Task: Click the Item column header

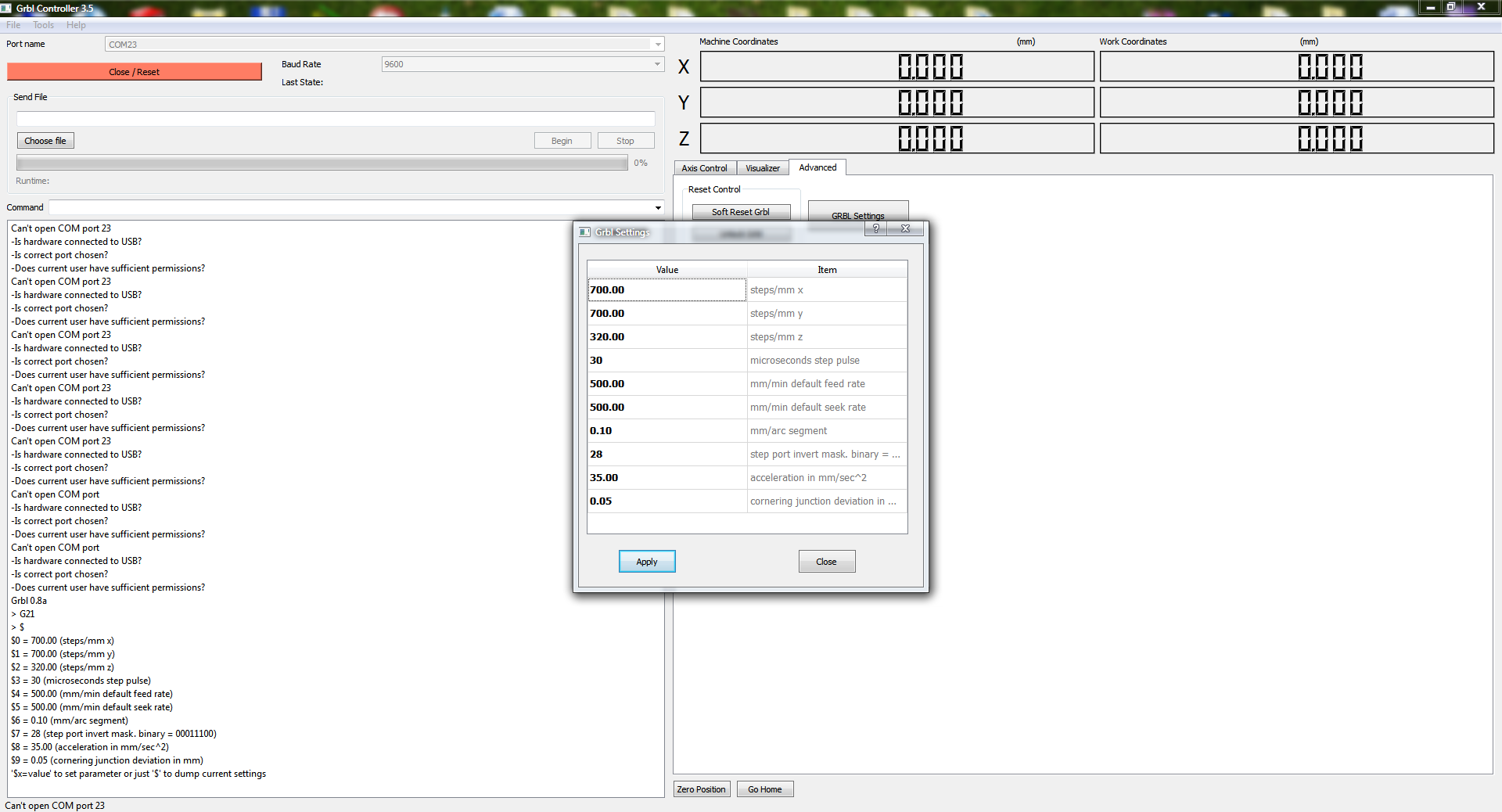Action: pos(827,270)
